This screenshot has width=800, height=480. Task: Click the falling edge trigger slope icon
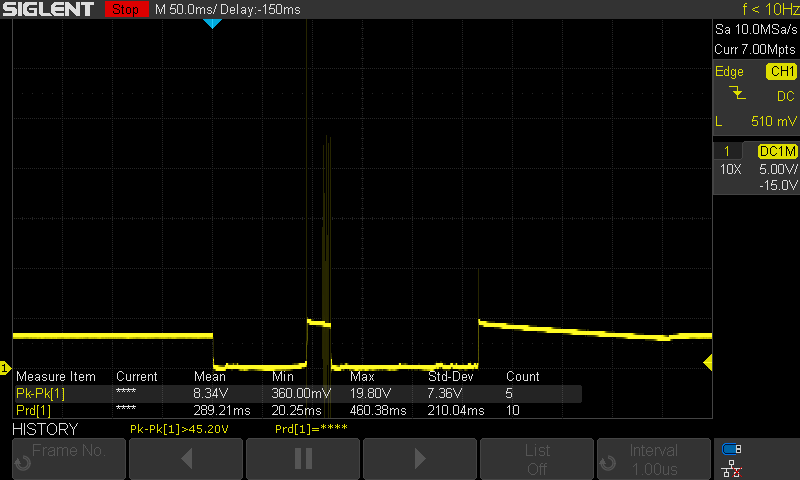click(738, 94)
